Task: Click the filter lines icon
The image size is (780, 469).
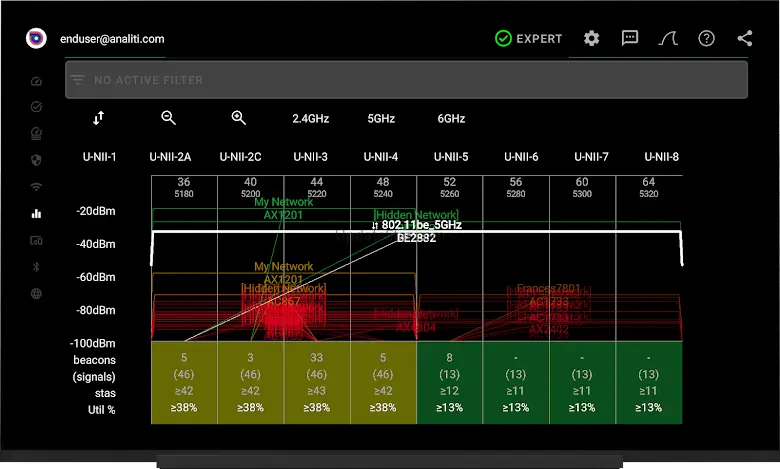Action: pos(78,80)
